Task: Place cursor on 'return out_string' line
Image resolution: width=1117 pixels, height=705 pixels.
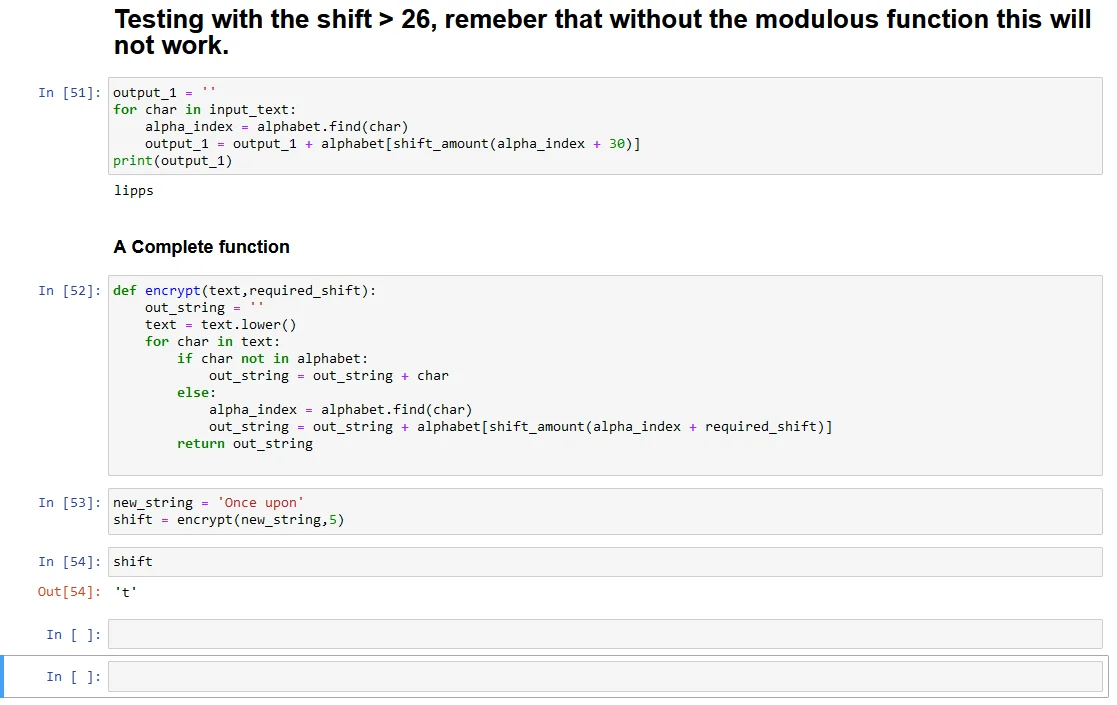Action: [x=244, y=444]
